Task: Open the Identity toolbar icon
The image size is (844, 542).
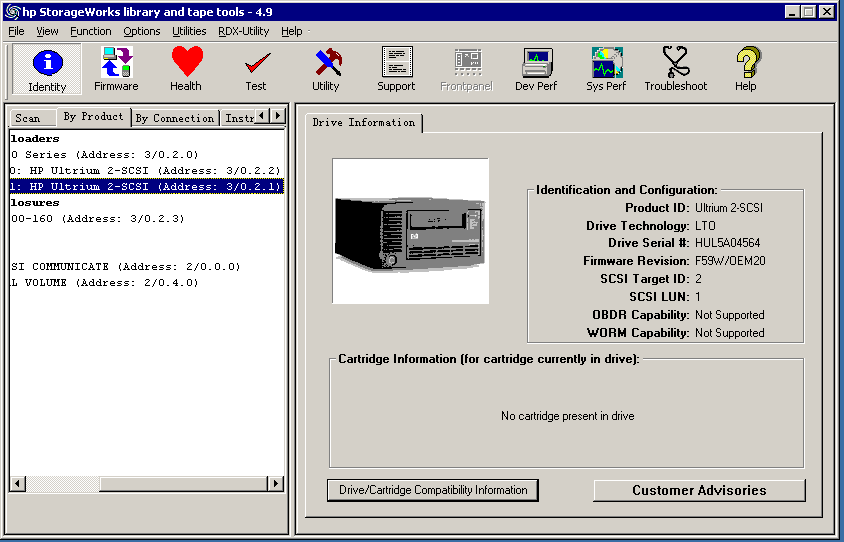Action: tap(47, 69)
